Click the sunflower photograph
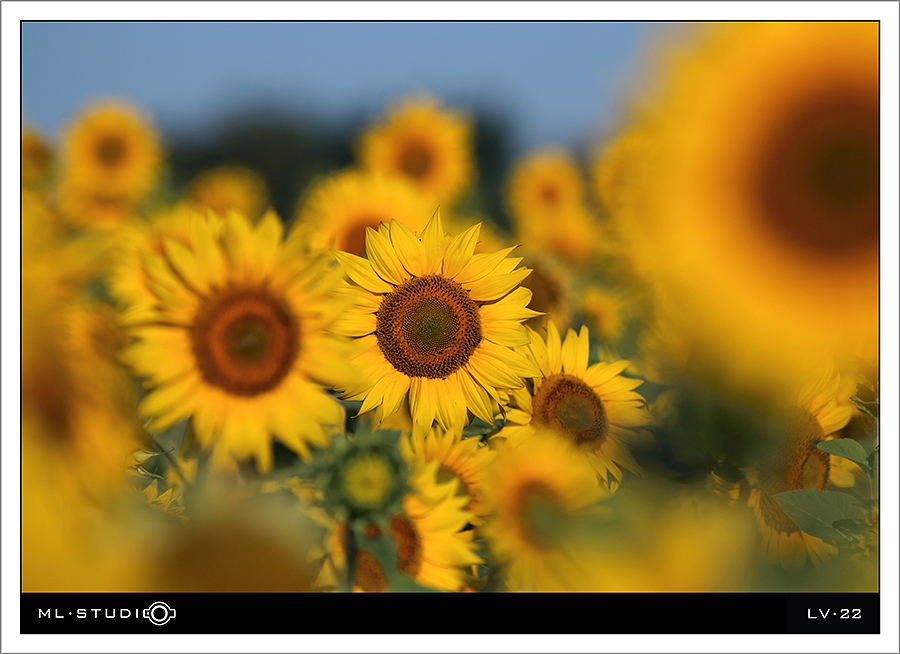This screenshot has width=900, height=654. pos(450,307)
